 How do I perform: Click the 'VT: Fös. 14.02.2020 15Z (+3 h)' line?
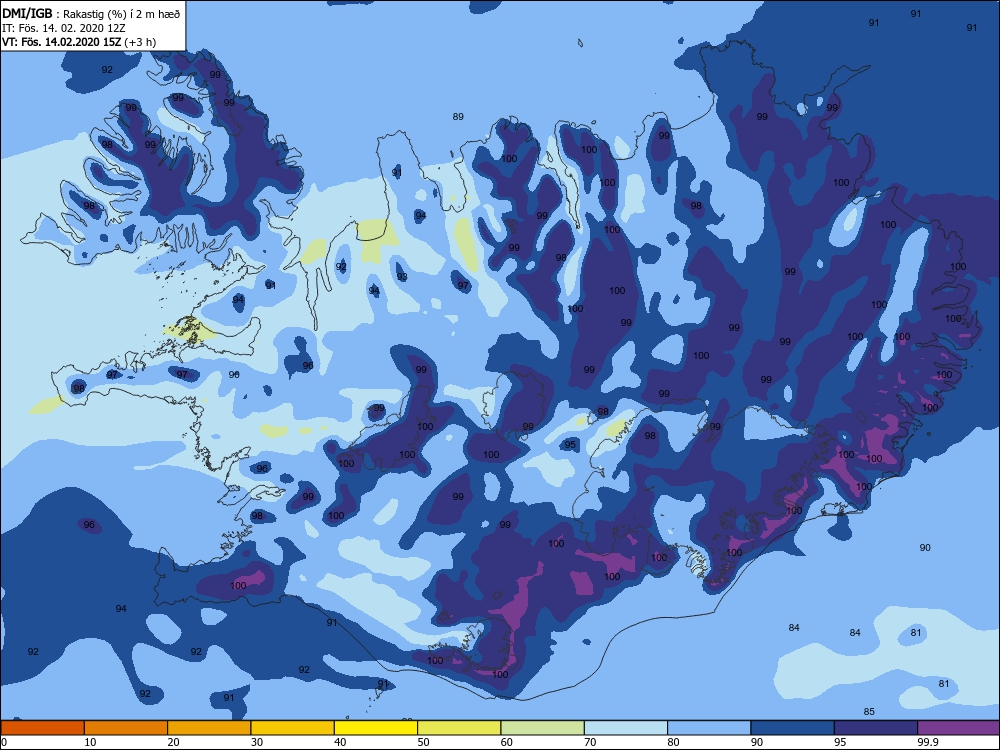click(x=79, y=42)
